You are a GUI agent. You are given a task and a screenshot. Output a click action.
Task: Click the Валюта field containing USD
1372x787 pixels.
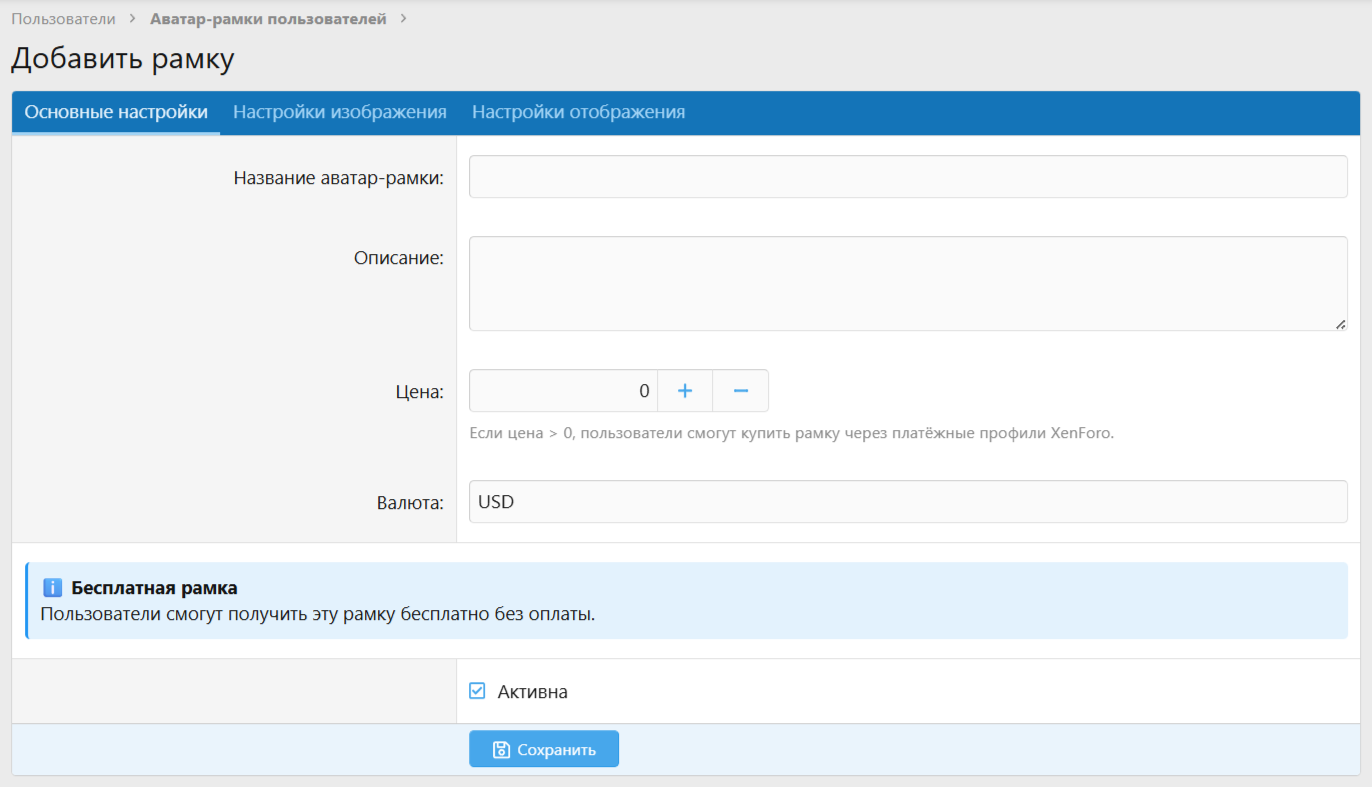tap(908, 502)
